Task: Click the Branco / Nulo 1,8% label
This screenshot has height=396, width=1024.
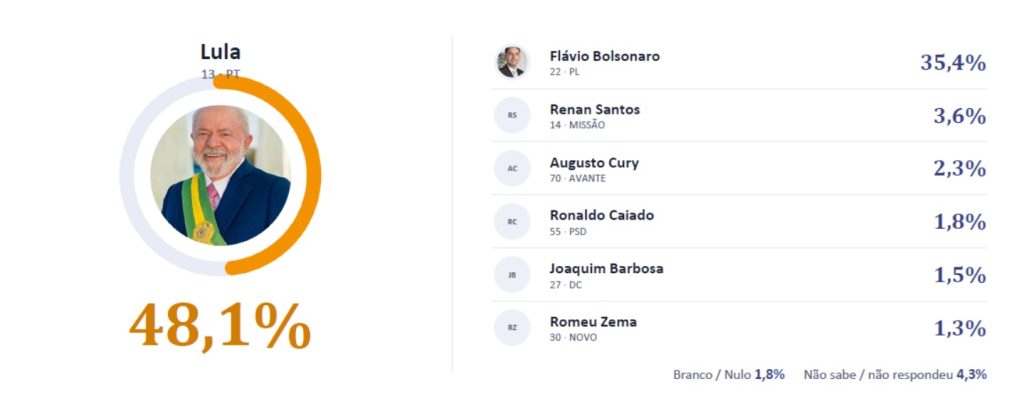Action: point(729,375)
